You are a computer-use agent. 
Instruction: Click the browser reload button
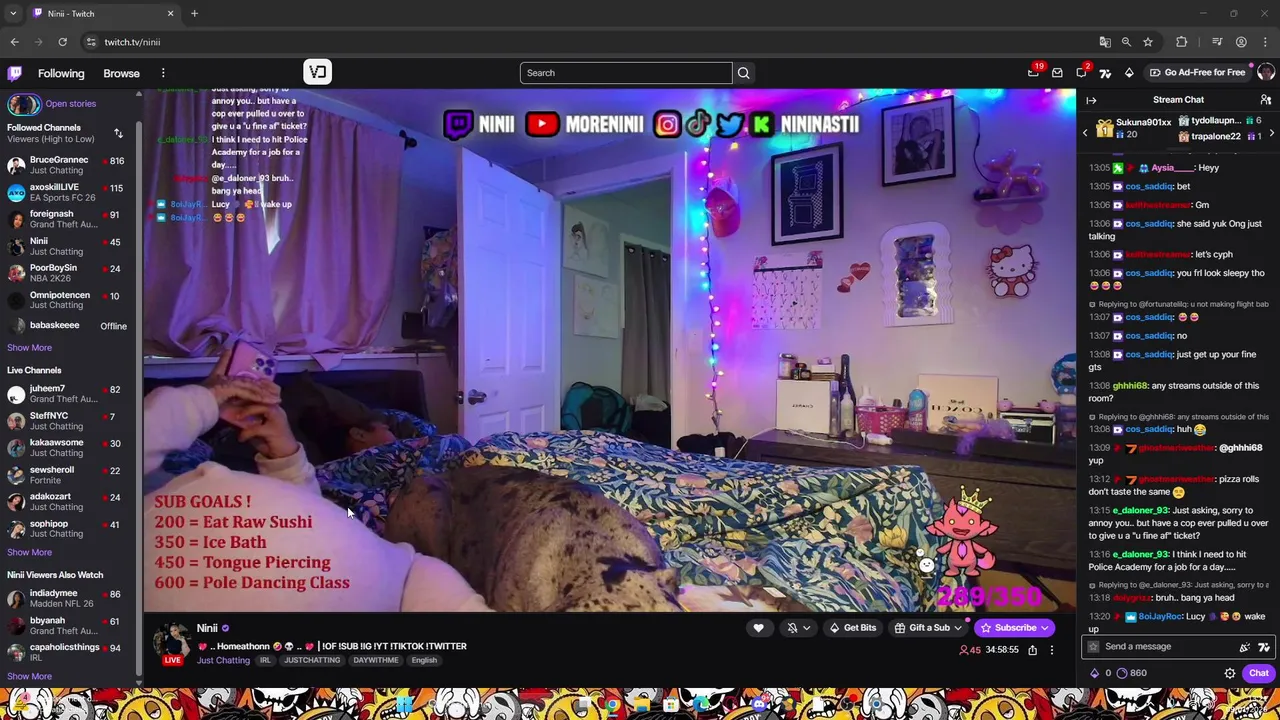click(62, 42)
